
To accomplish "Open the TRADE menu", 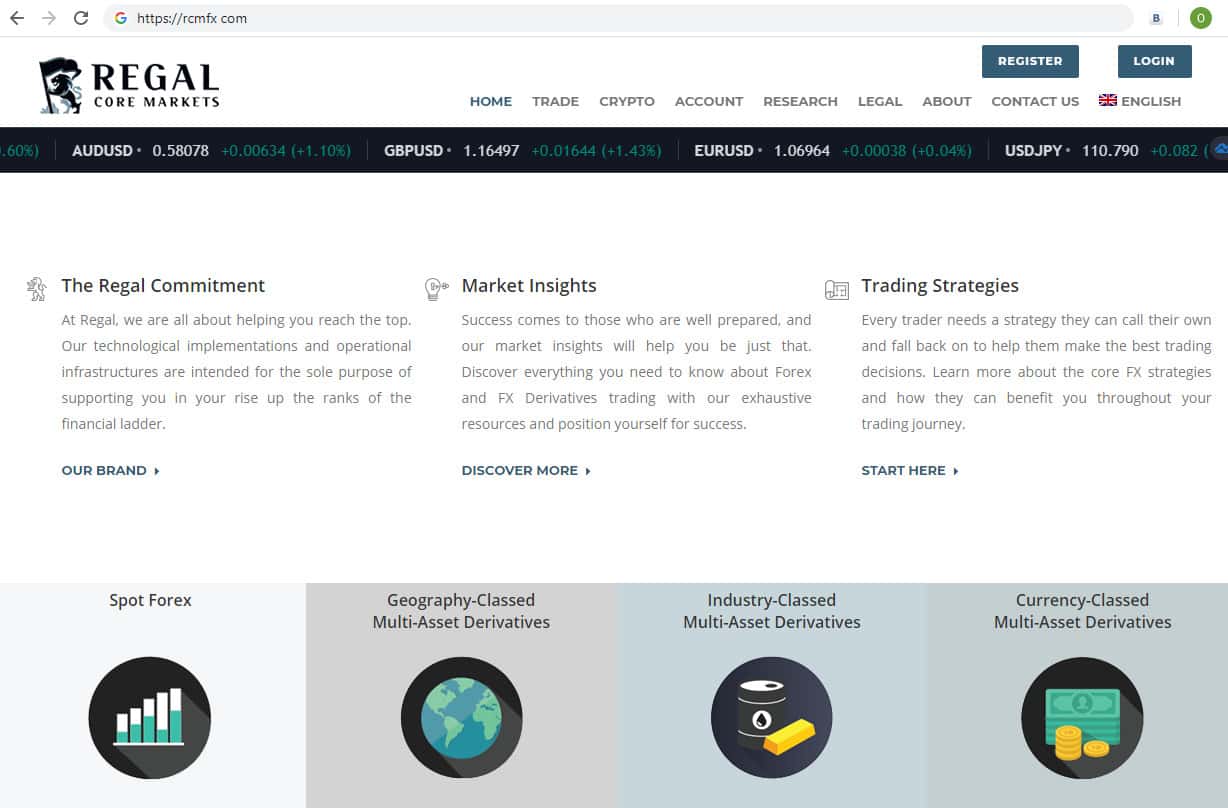I will pos(555,101).
